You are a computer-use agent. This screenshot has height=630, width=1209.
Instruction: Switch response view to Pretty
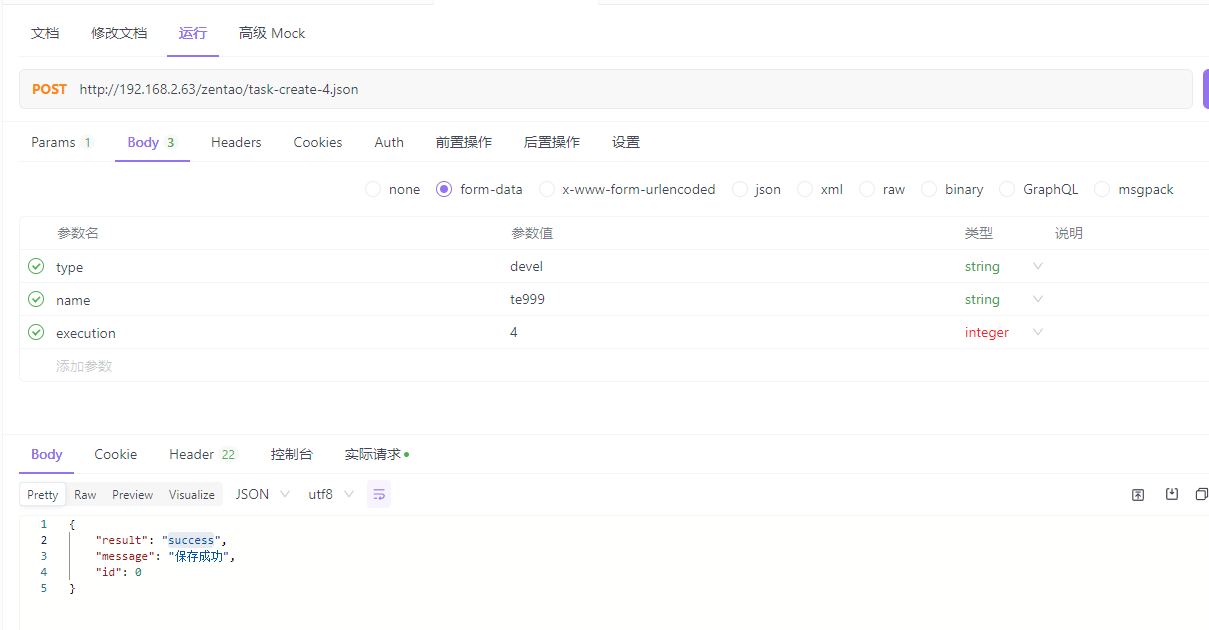coord(43,494)
